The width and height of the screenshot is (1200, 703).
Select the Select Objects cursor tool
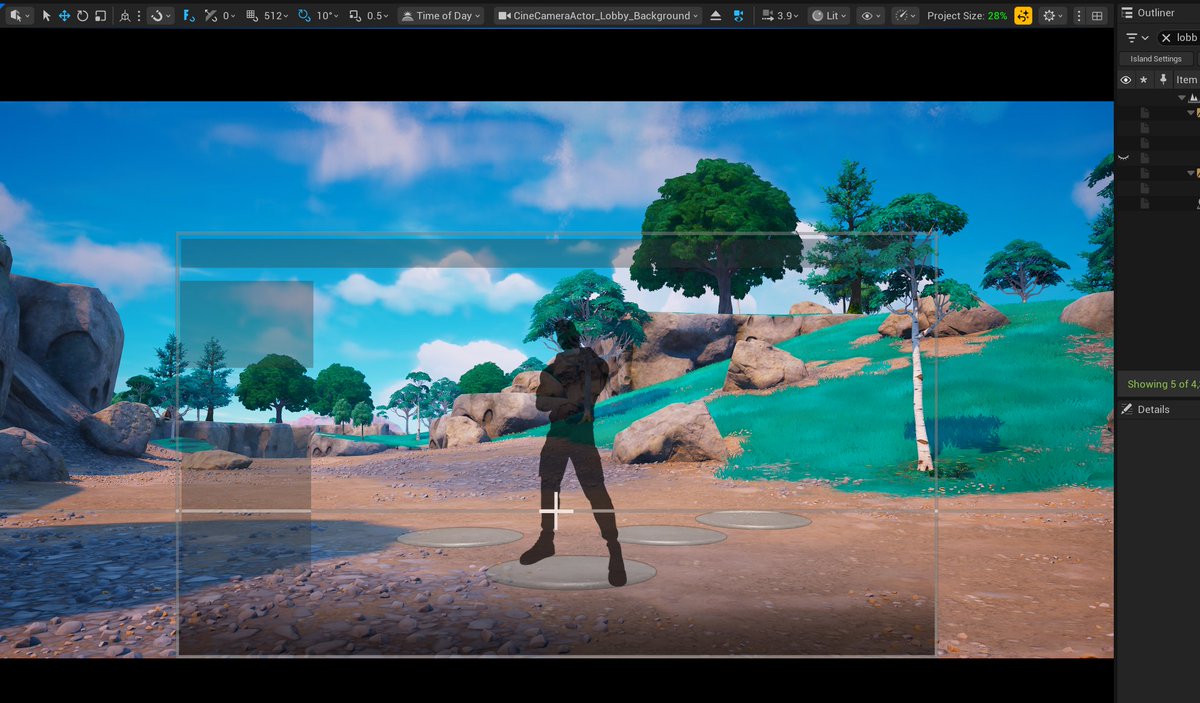tap(47, 16)
